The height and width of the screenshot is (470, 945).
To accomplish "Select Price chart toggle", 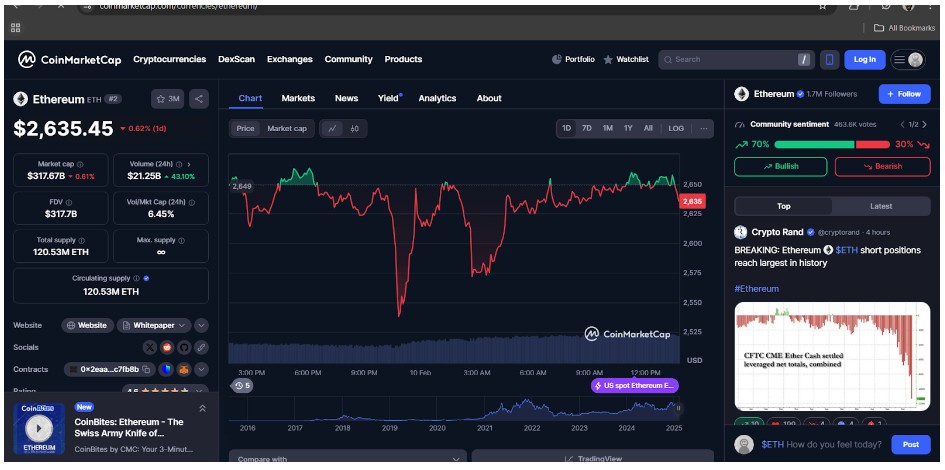I will click(x=245, y=128).
